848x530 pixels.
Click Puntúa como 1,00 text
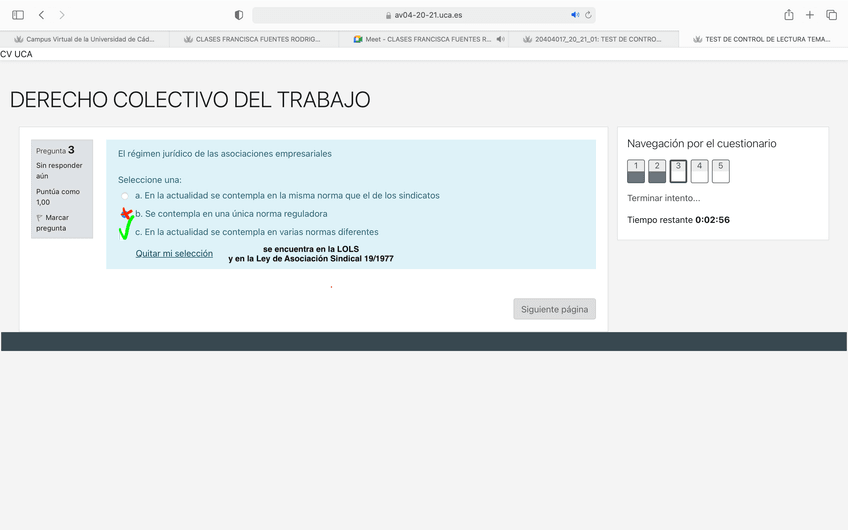(x=58, y=197)
